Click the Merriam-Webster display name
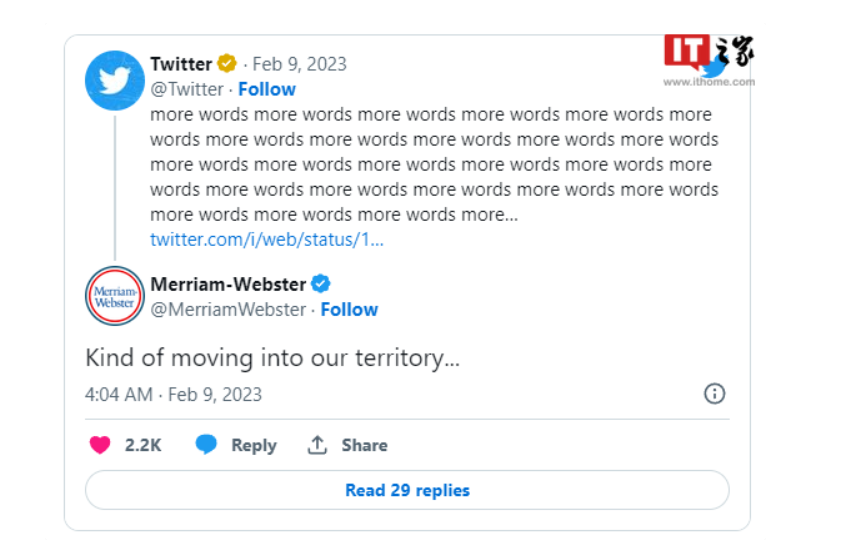Screen dimensions: 861x553 tap(229, 284)
